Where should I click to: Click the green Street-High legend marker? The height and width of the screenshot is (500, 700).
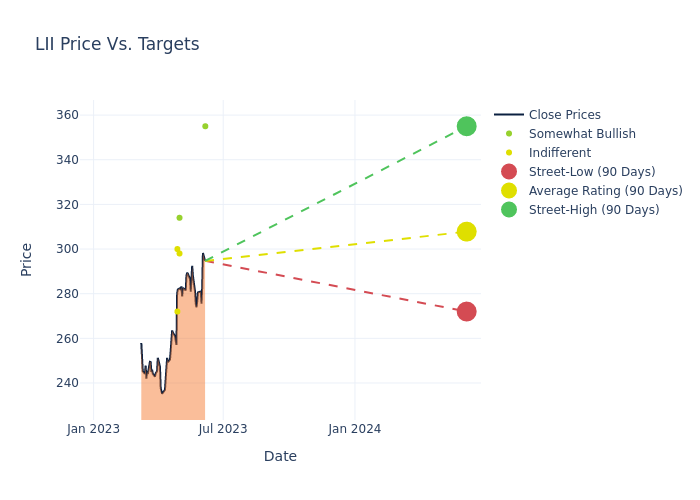point(509,210)
